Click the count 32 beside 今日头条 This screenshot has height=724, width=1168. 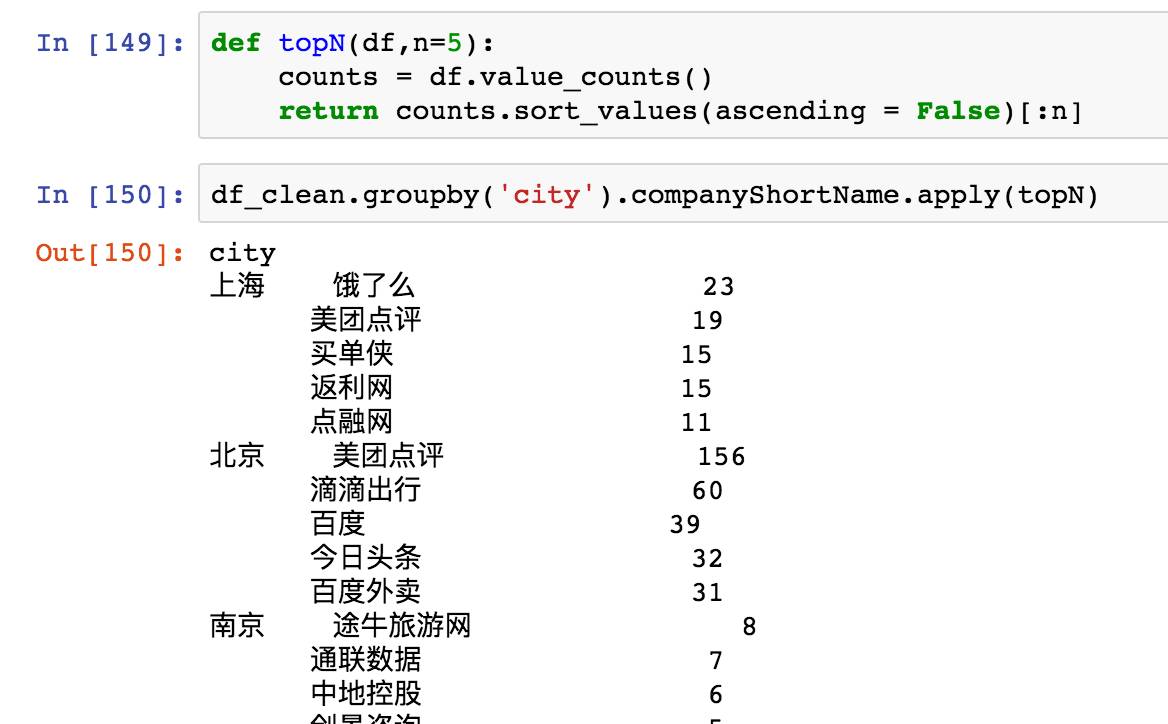[707, 559]
